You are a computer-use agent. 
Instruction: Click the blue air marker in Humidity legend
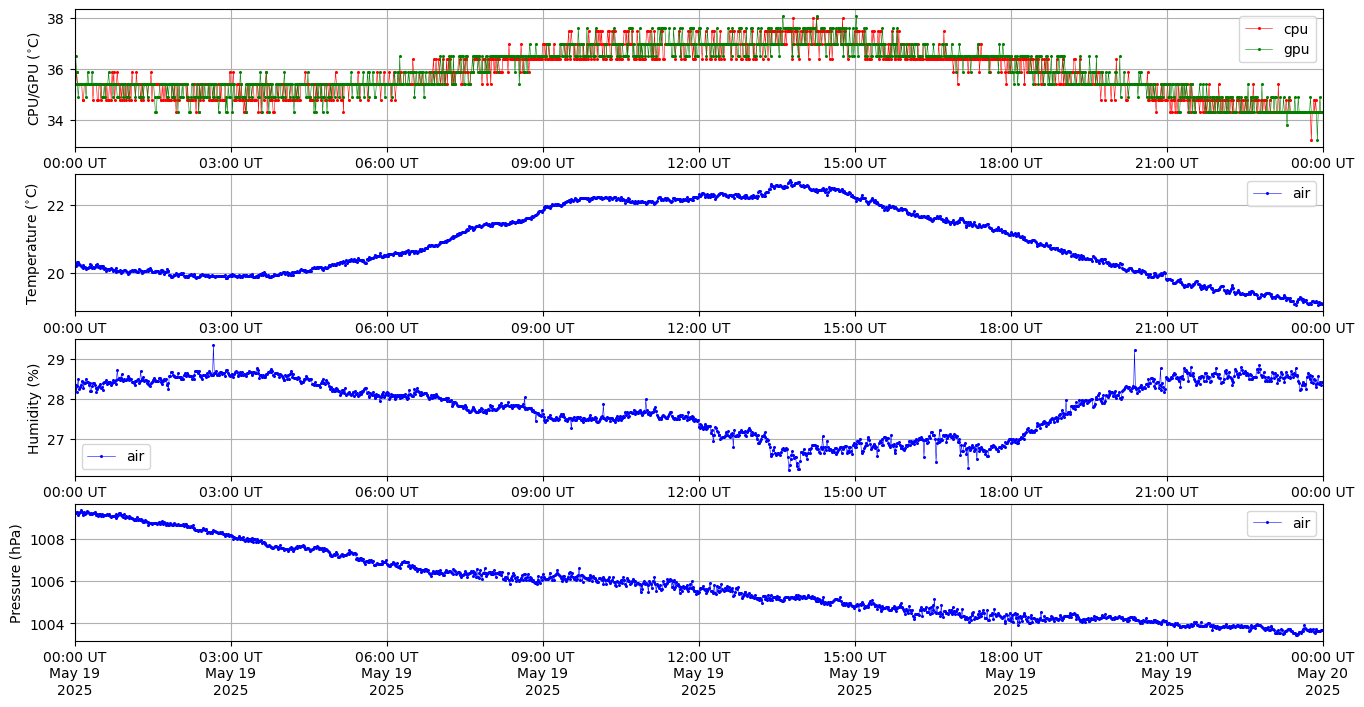click(x=102, y=457)
